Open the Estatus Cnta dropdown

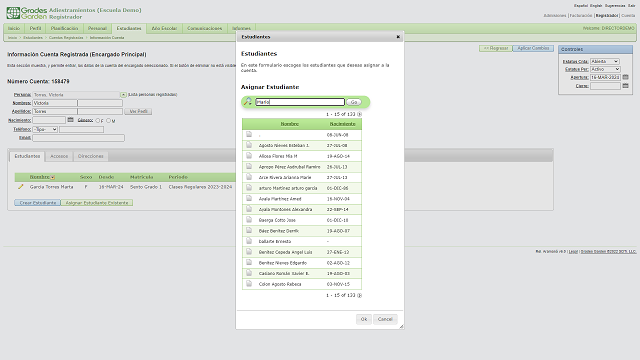(x=605, y=61)
